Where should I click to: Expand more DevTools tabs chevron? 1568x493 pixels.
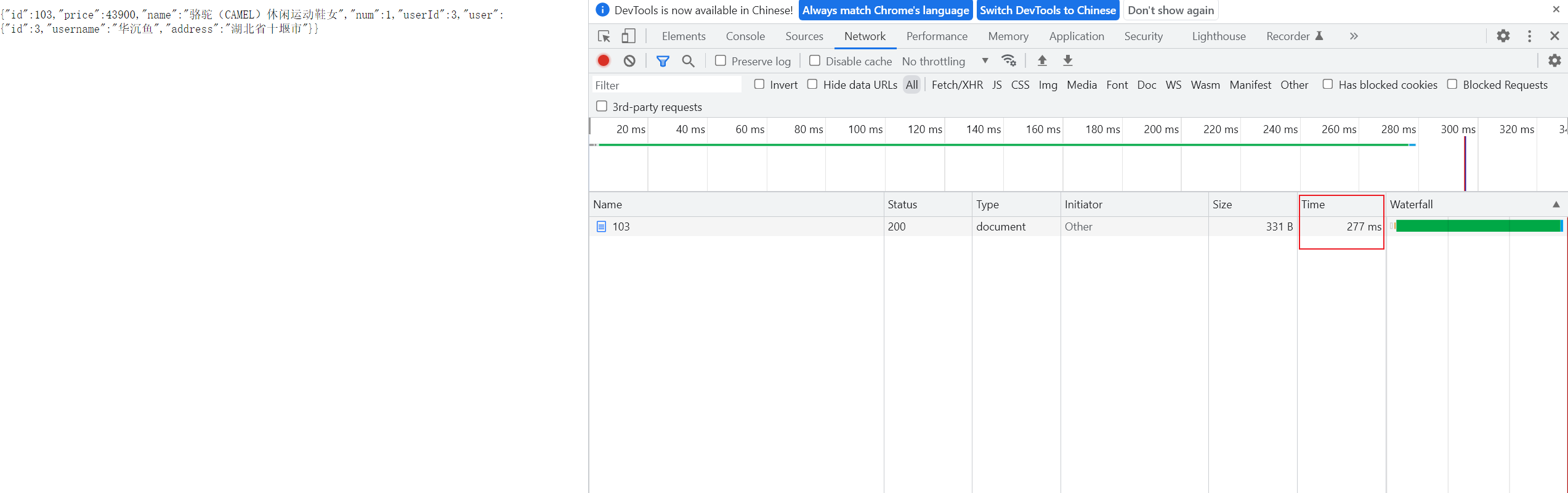click(1354, 36)
